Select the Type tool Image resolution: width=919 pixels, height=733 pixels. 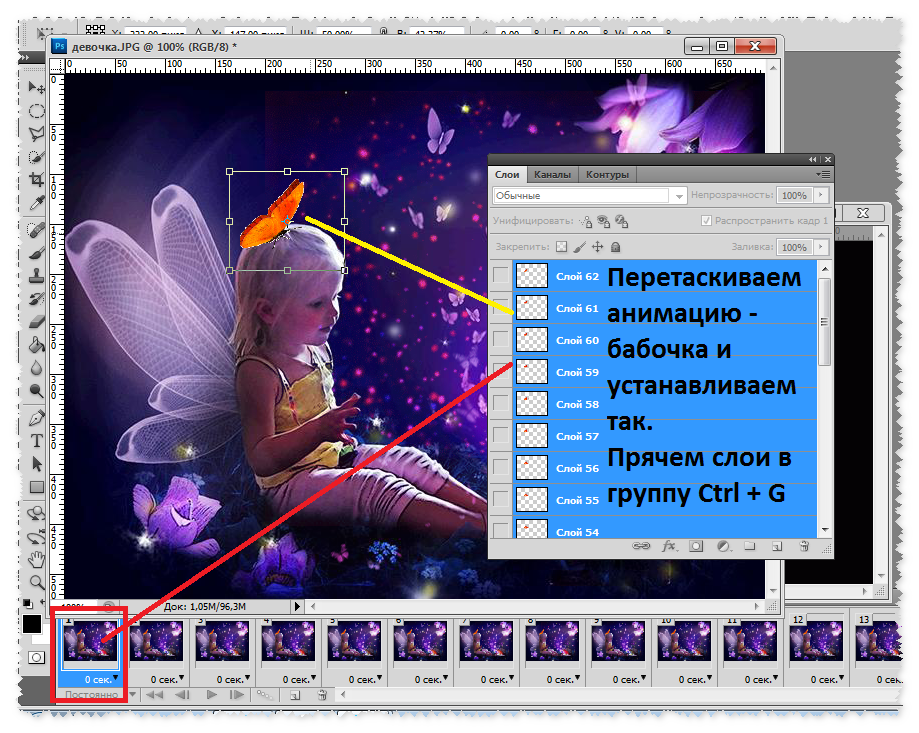36,441
